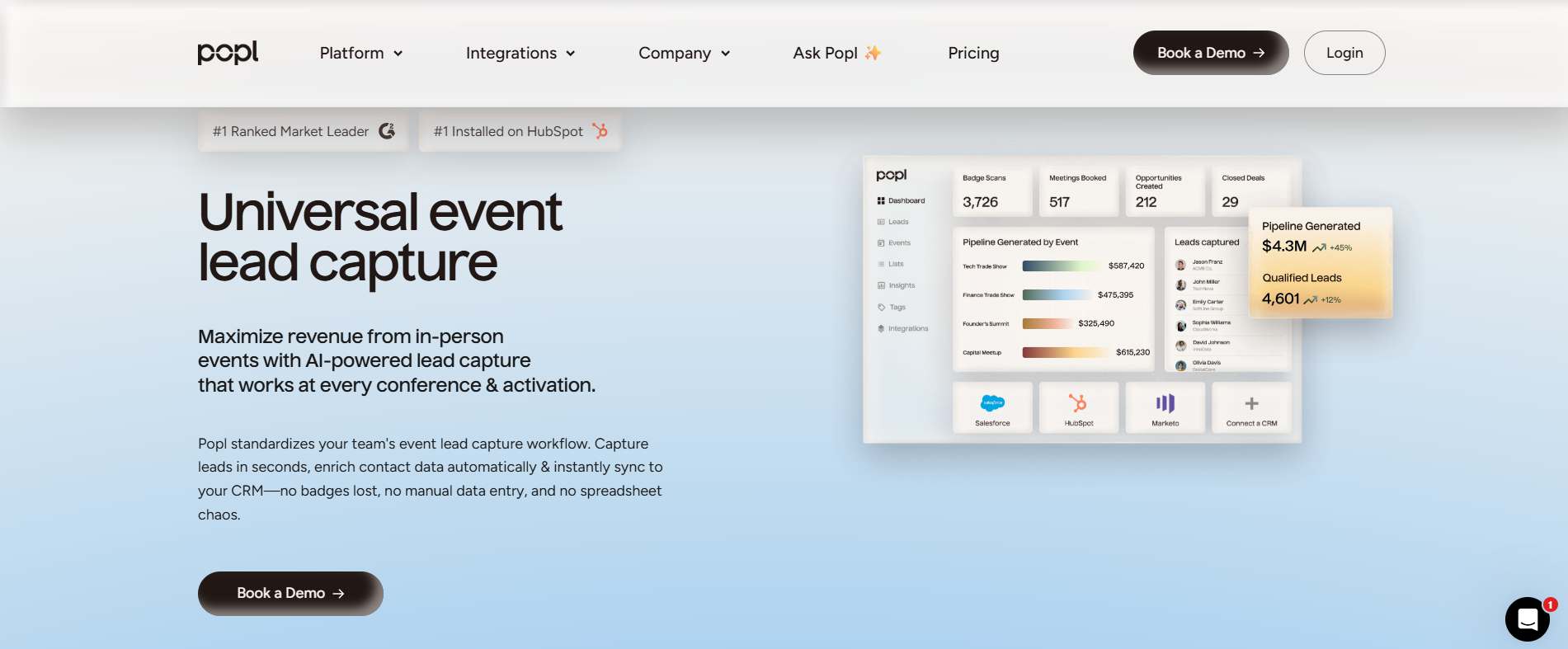Click the Salesforce cloud icon

(992, 402)
